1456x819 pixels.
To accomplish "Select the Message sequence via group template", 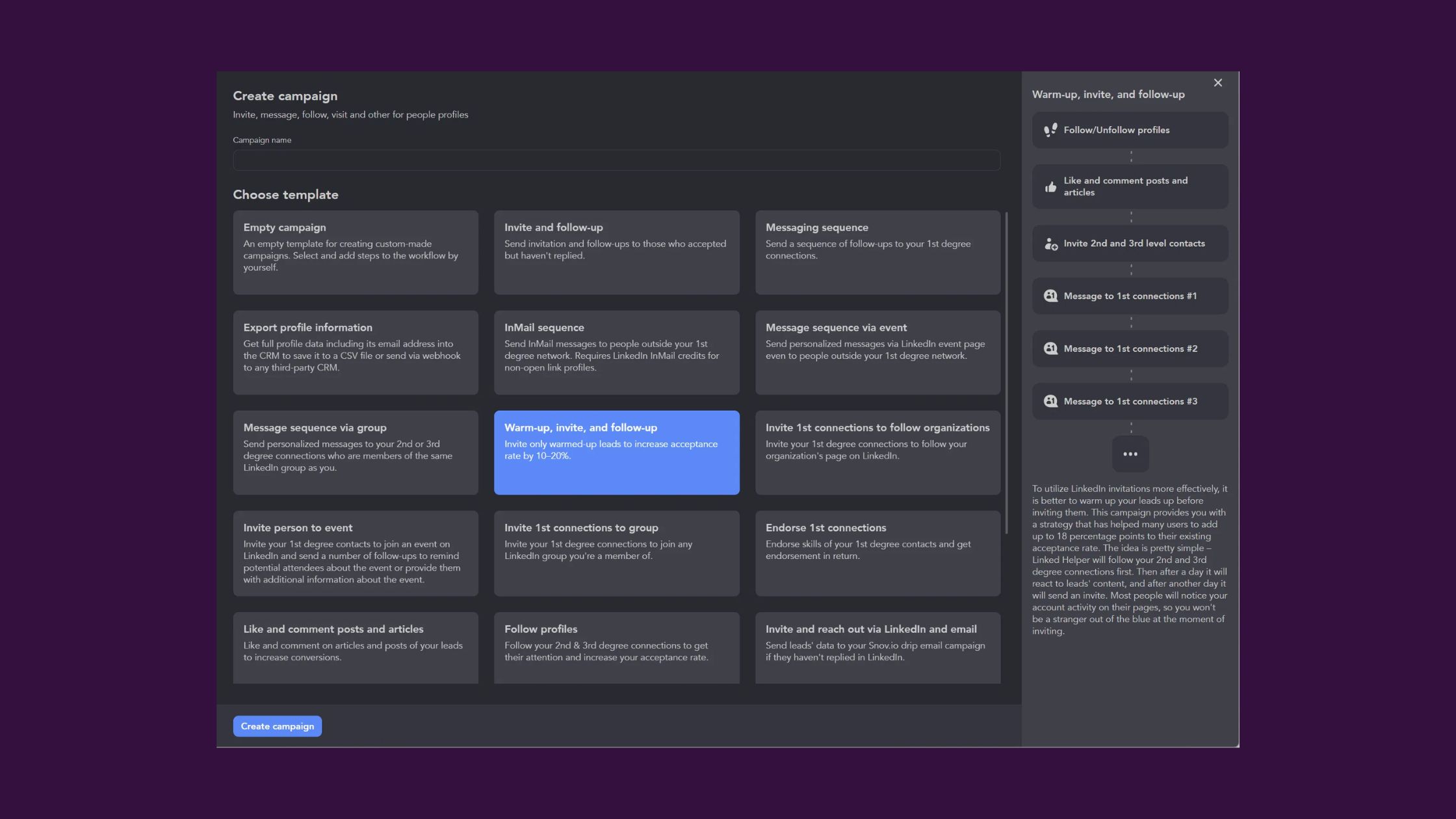I will coord(356,452).
